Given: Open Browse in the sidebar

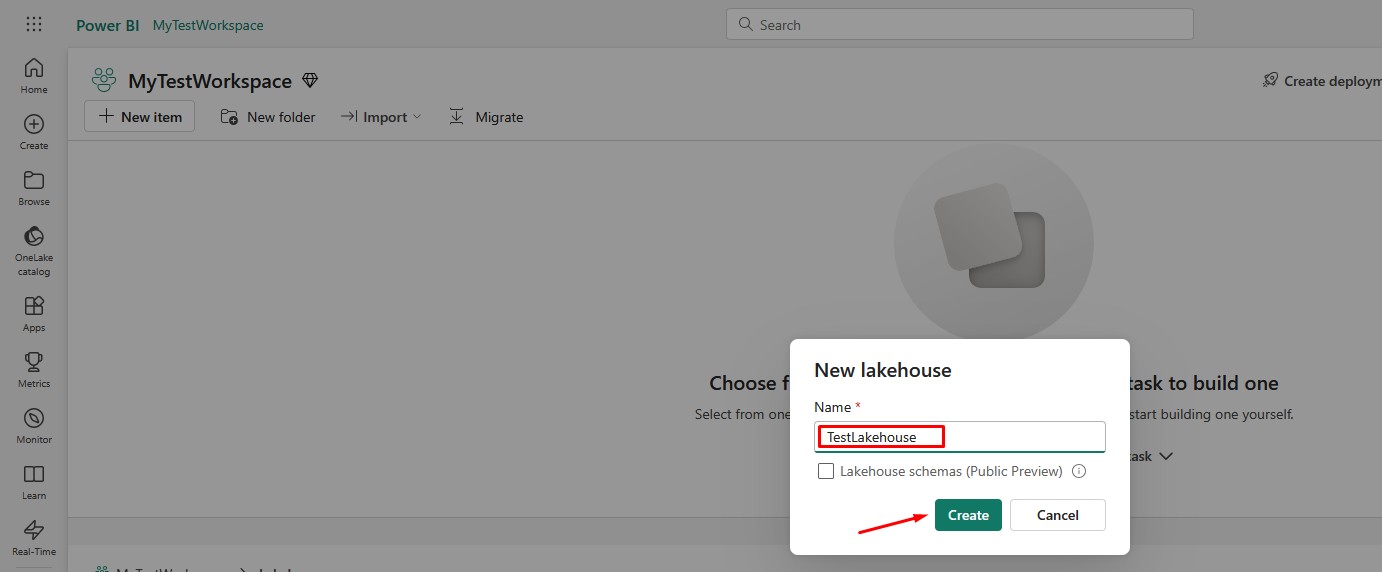Looking at the screenshot, I should click(x=34, y=188).
